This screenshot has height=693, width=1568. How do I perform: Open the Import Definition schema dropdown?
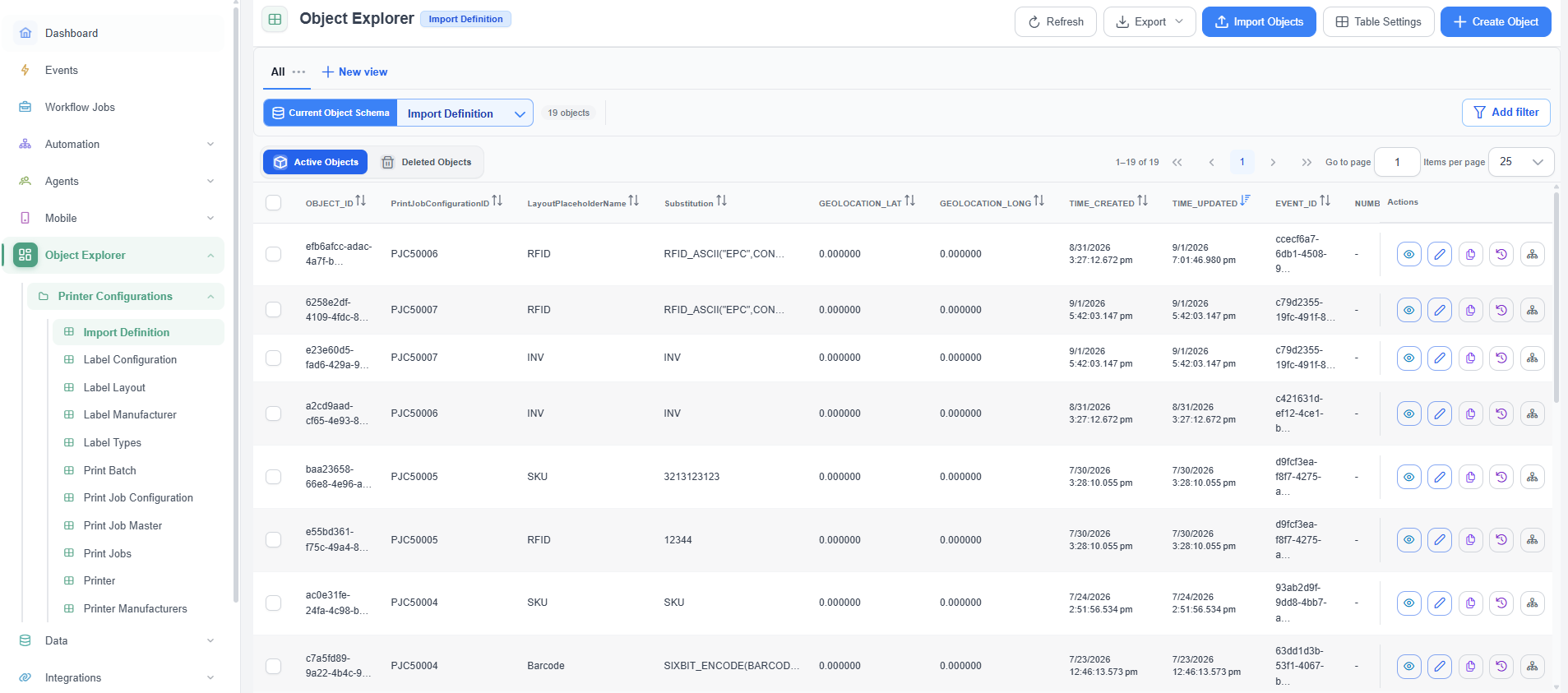(465, 113)
